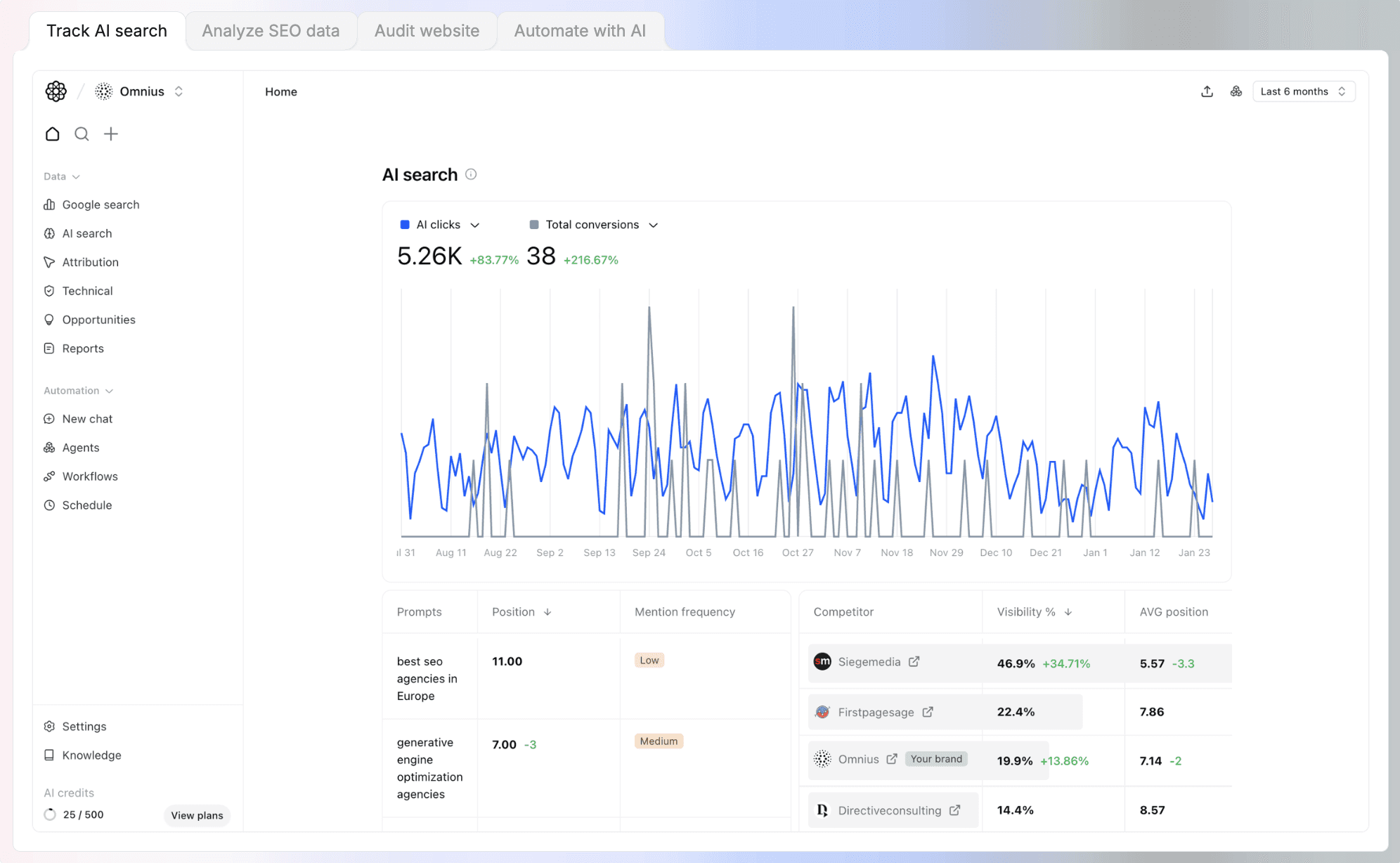Open Opportunities in sidebar

pos(98,320)
